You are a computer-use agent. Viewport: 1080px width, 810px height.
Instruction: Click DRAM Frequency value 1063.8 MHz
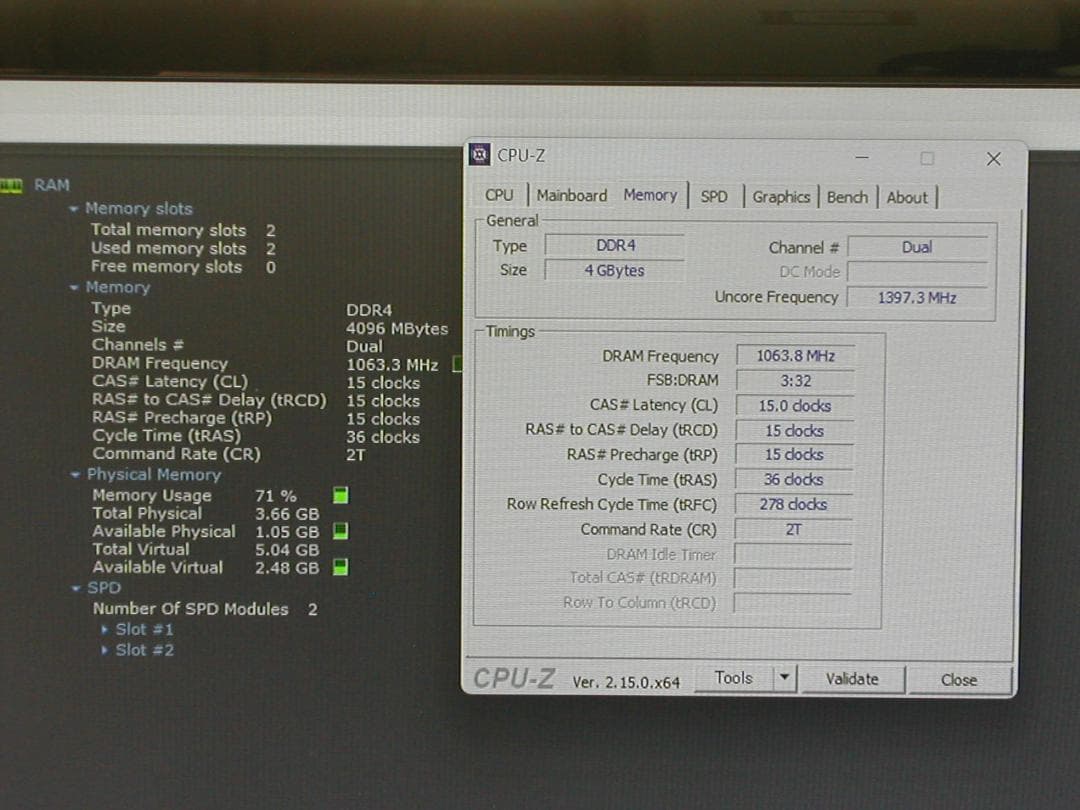click(796, 355)
